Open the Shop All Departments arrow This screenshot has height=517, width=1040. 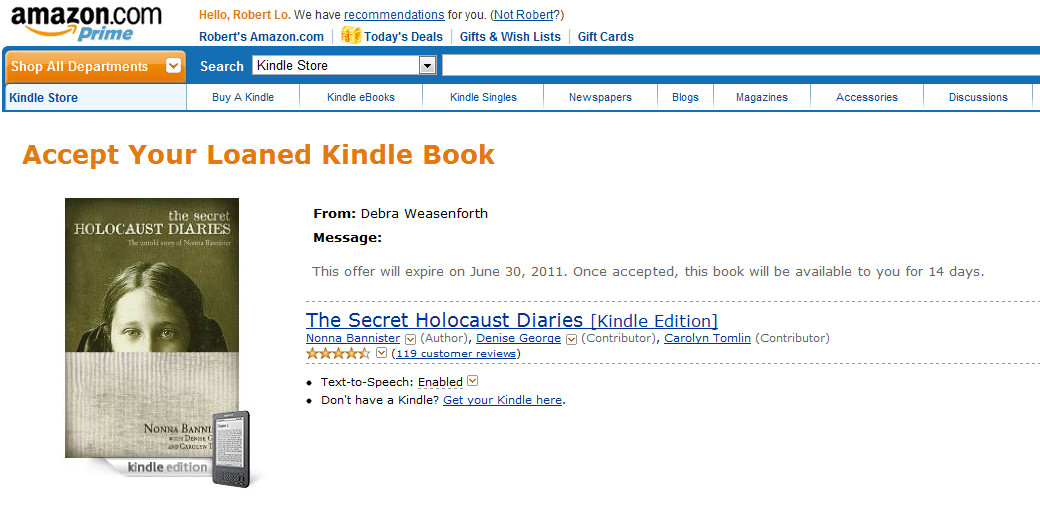click(x=173, y=66)
